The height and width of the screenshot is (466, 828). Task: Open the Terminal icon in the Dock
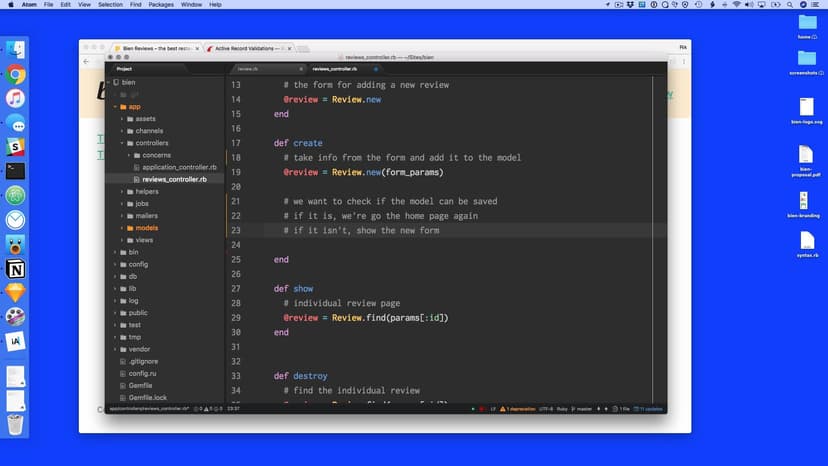[16, 171]
